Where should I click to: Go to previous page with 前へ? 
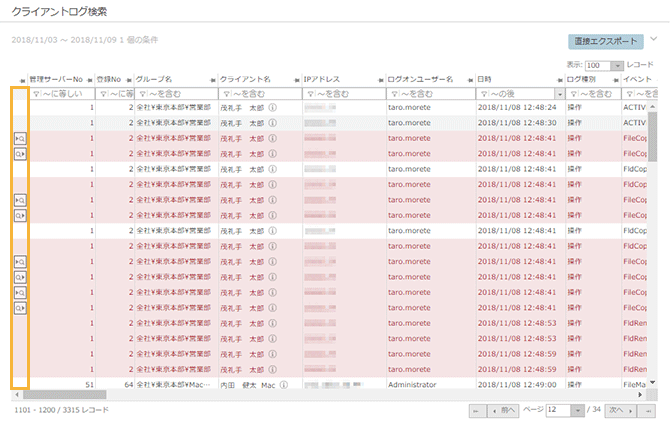tap(504, 410)
